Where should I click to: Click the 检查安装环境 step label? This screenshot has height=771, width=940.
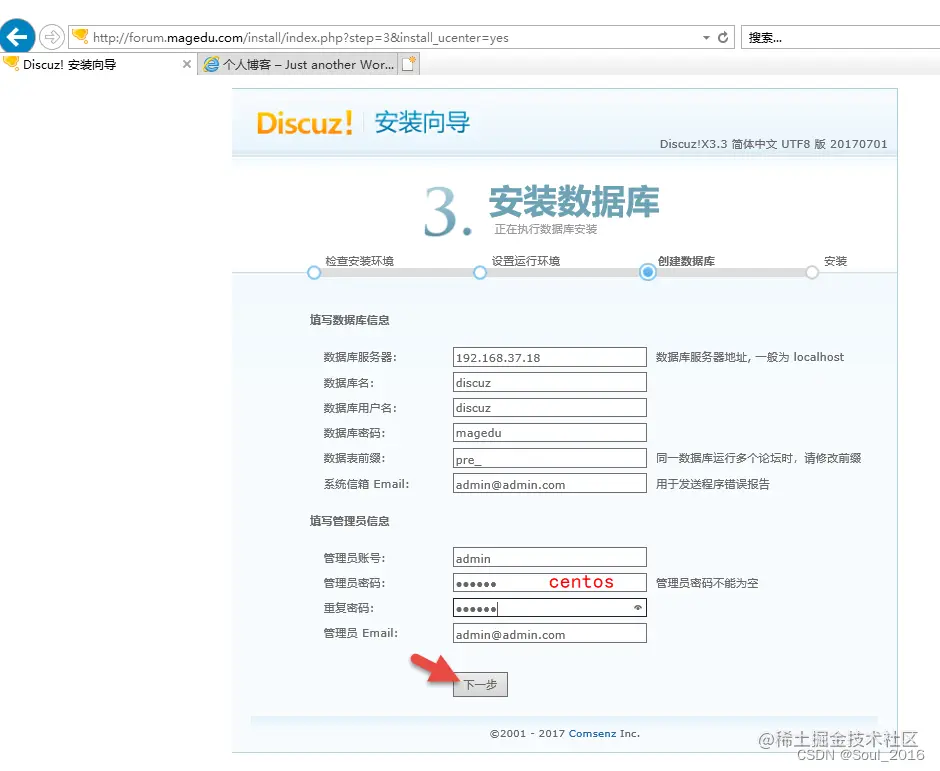(x=360, y=261)
